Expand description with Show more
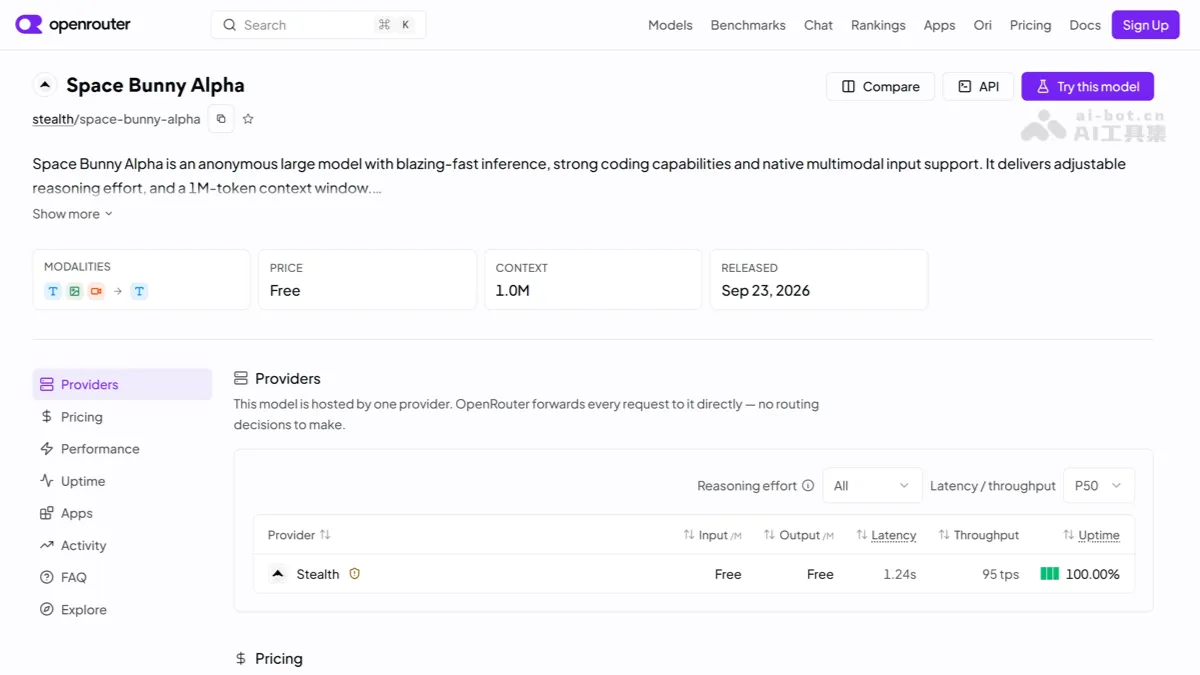1200x675 pixels. point(73,214)
